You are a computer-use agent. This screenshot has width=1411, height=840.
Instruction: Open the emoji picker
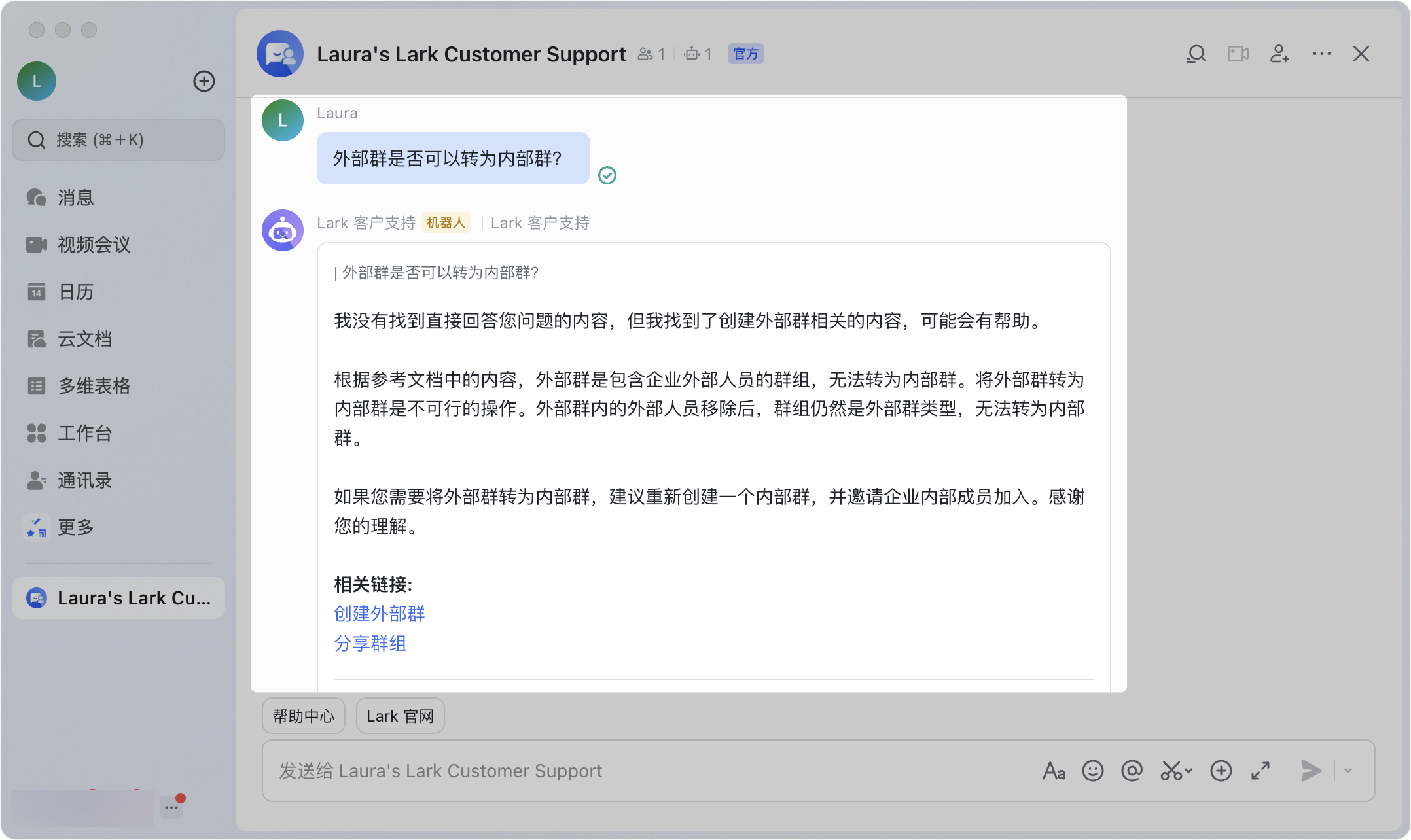point(1092,771)
